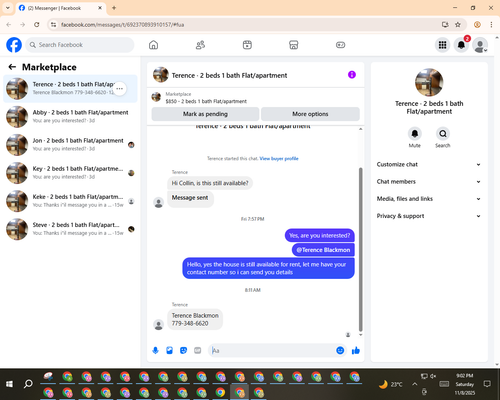The height and width of the screenshot is (400, 500).
Task: Click 'Yes, are you interested?' bubble
Action: point(320,235)
